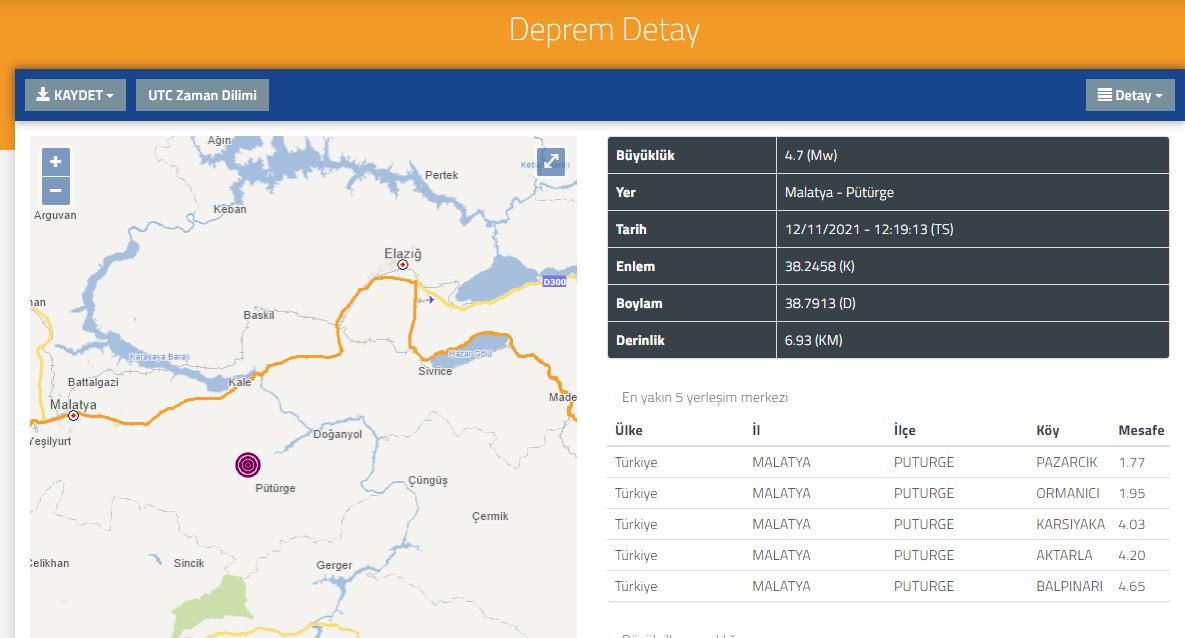Open the map fullscreen expand icon
The image size is (1185, 638).
pyautogui.click(x=551, y=162)
